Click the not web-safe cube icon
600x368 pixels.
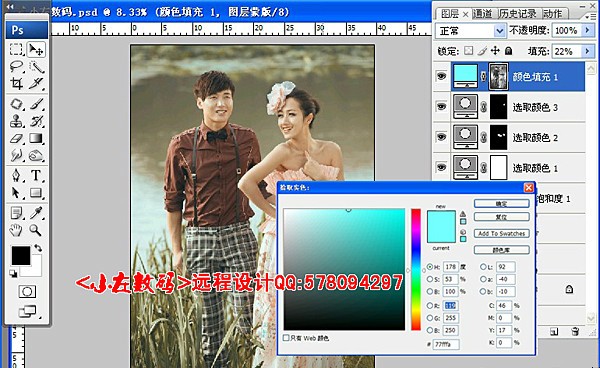(463, 232)
